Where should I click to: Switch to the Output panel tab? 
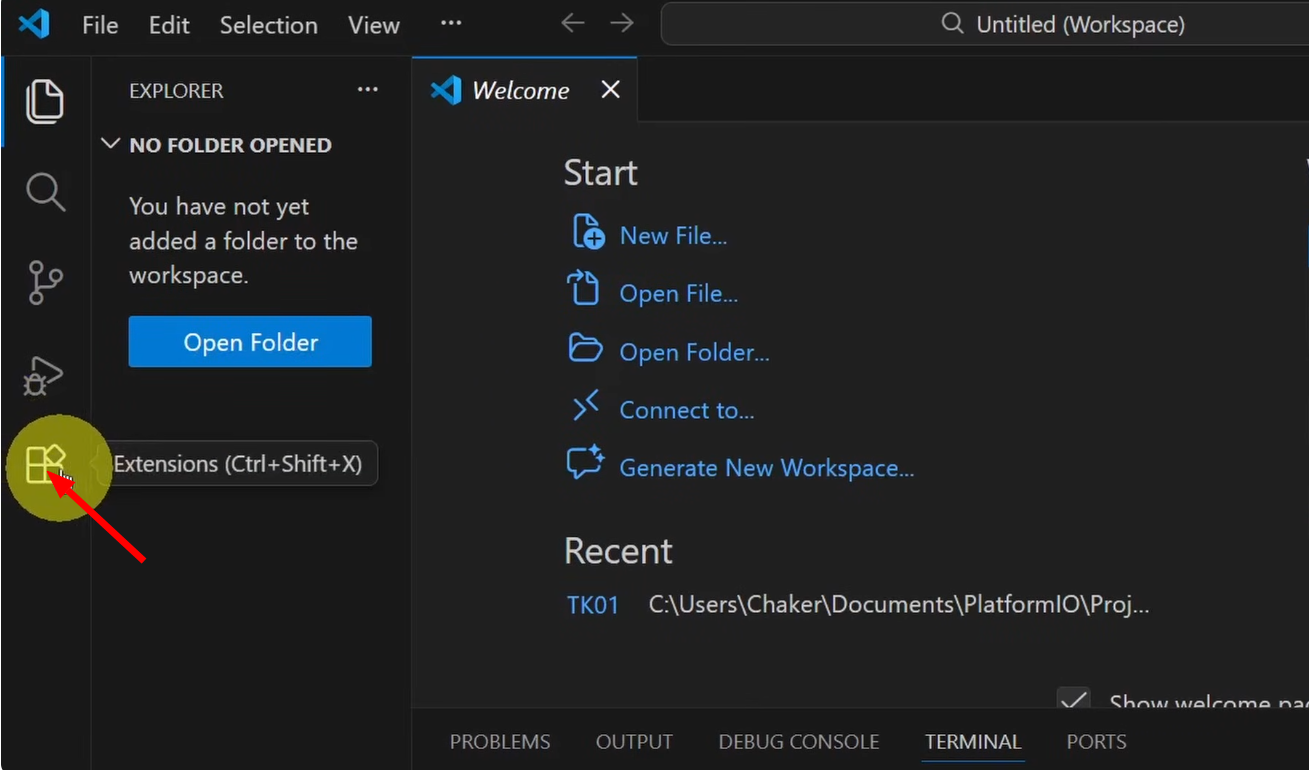click(x=634, y=742)
